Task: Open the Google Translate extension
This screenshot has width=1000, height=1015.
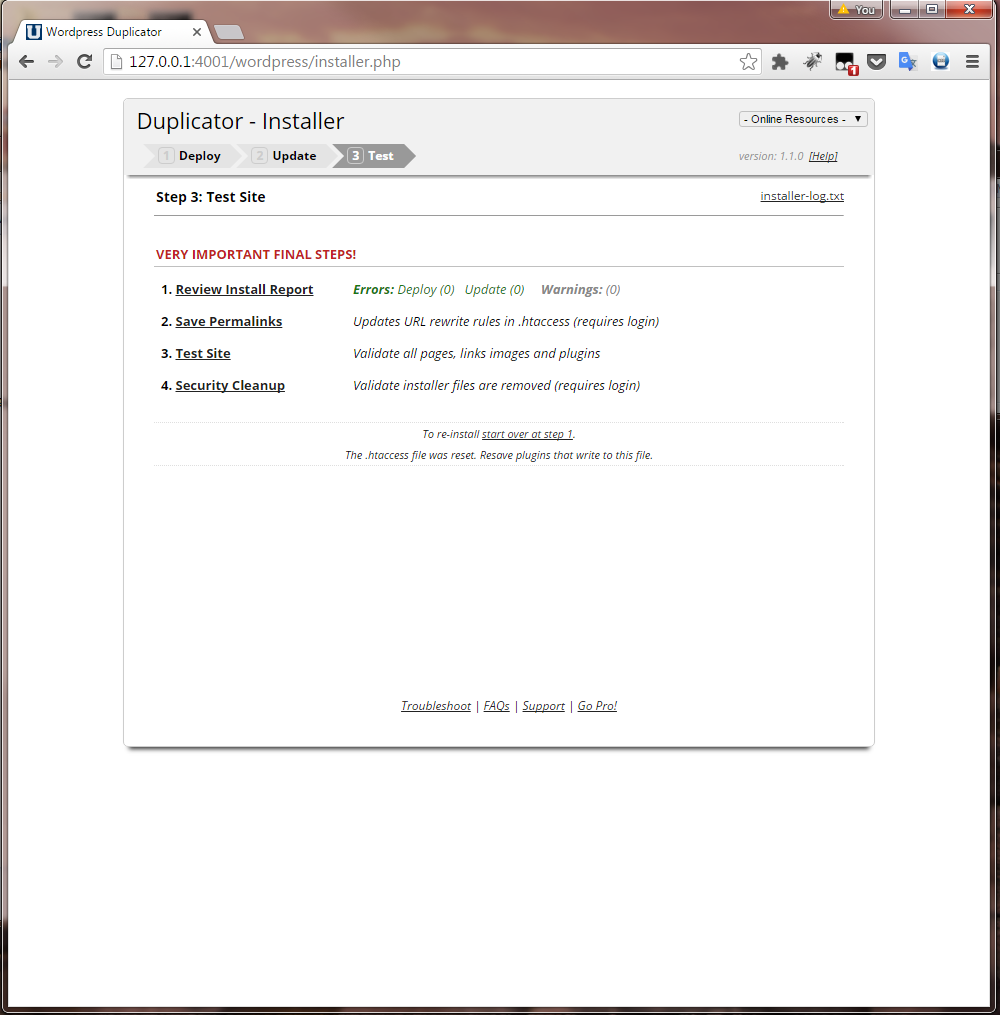Action: coord(908,61)
